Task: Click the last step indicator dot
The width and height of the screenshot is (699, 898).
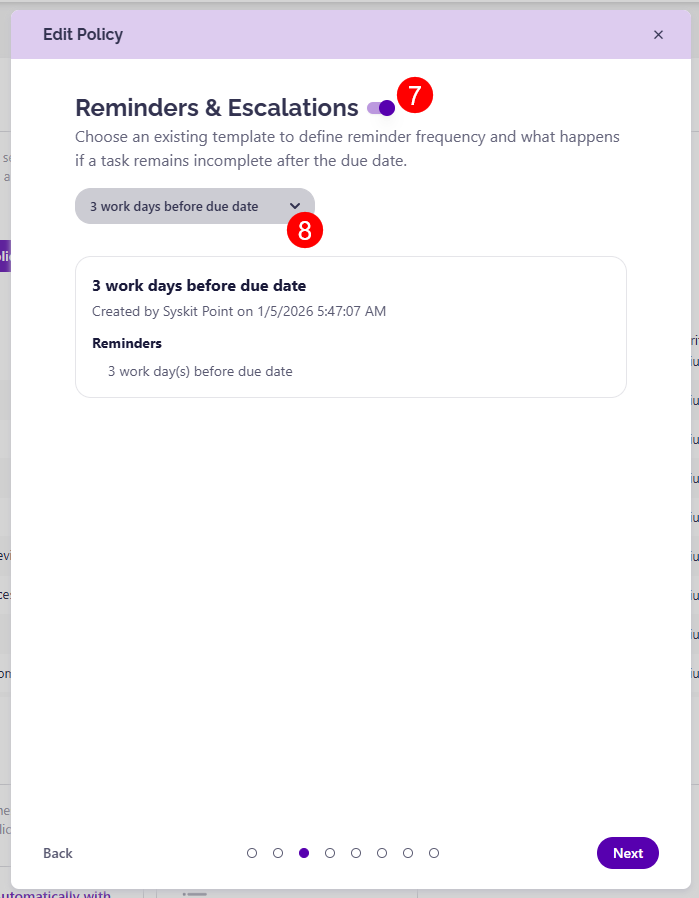Action: pyautogui.click(x=434, y=853)
